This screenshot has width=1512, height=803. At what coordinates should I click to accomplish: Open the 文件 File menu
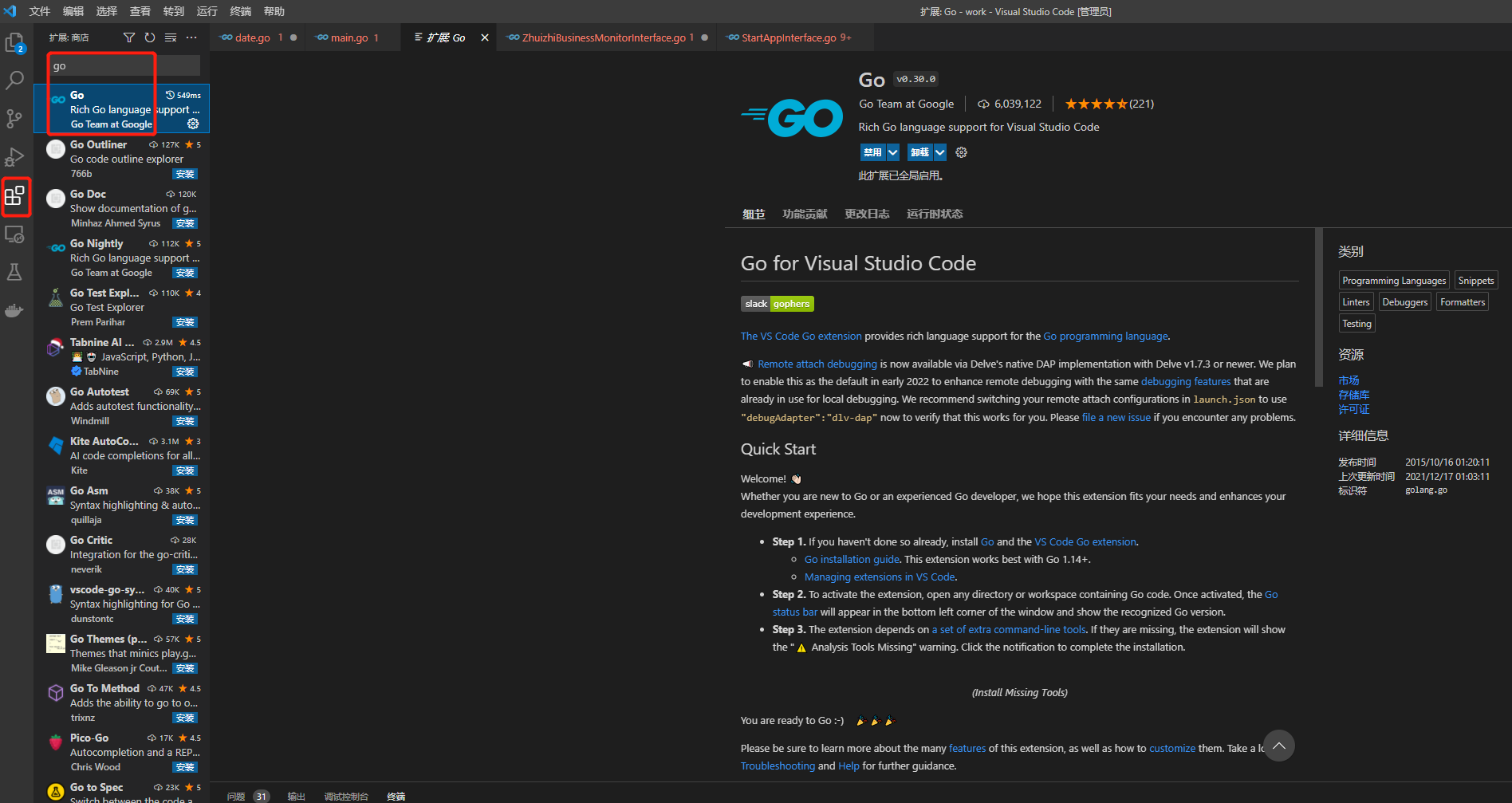40,11
